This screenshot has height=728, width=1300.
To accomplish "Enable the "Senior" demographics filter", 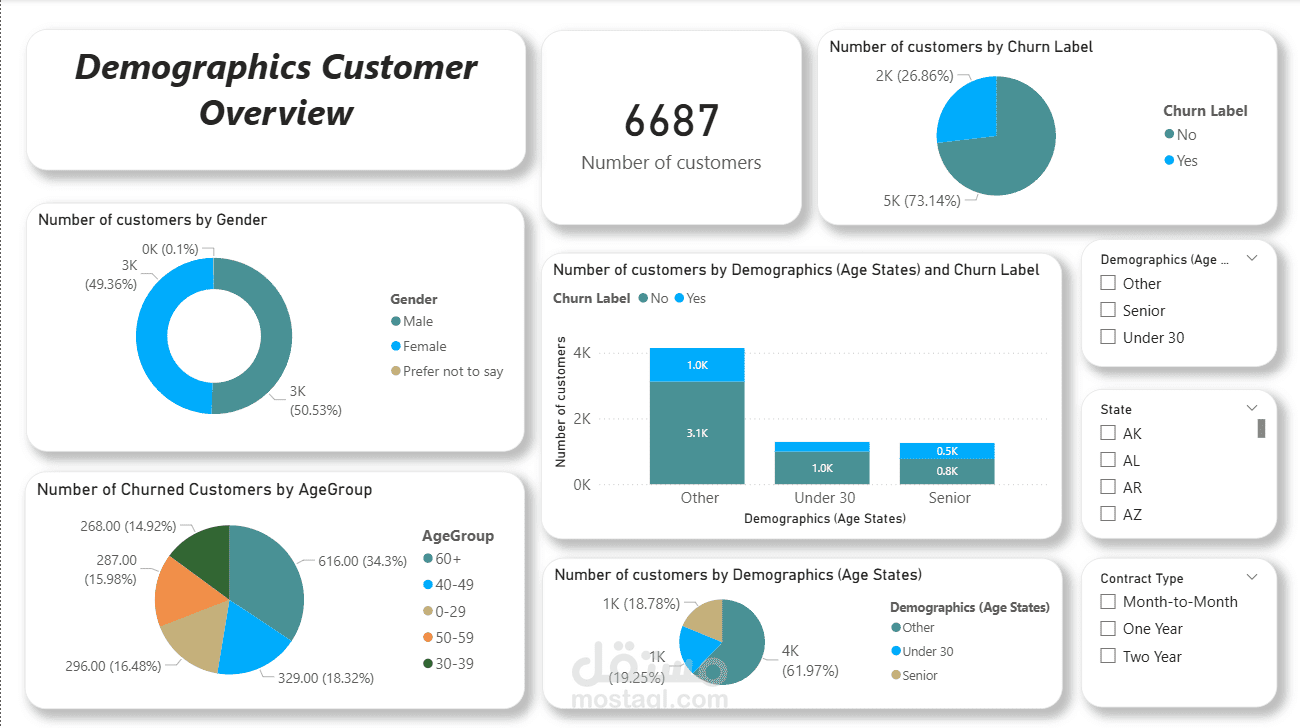I will (1108, 310).
